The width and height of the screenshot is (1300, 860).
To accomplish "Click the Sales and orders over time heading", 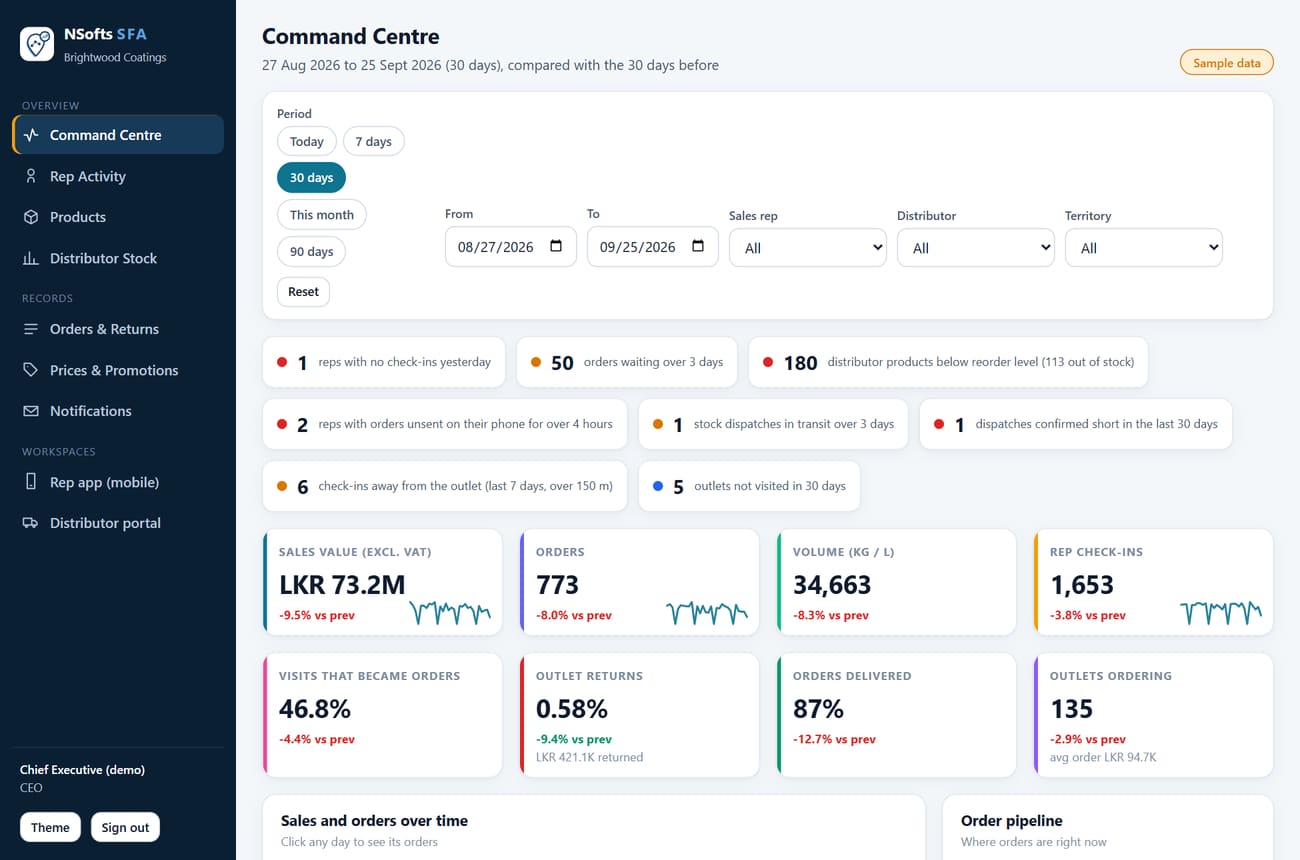I will tap(374, 820).
